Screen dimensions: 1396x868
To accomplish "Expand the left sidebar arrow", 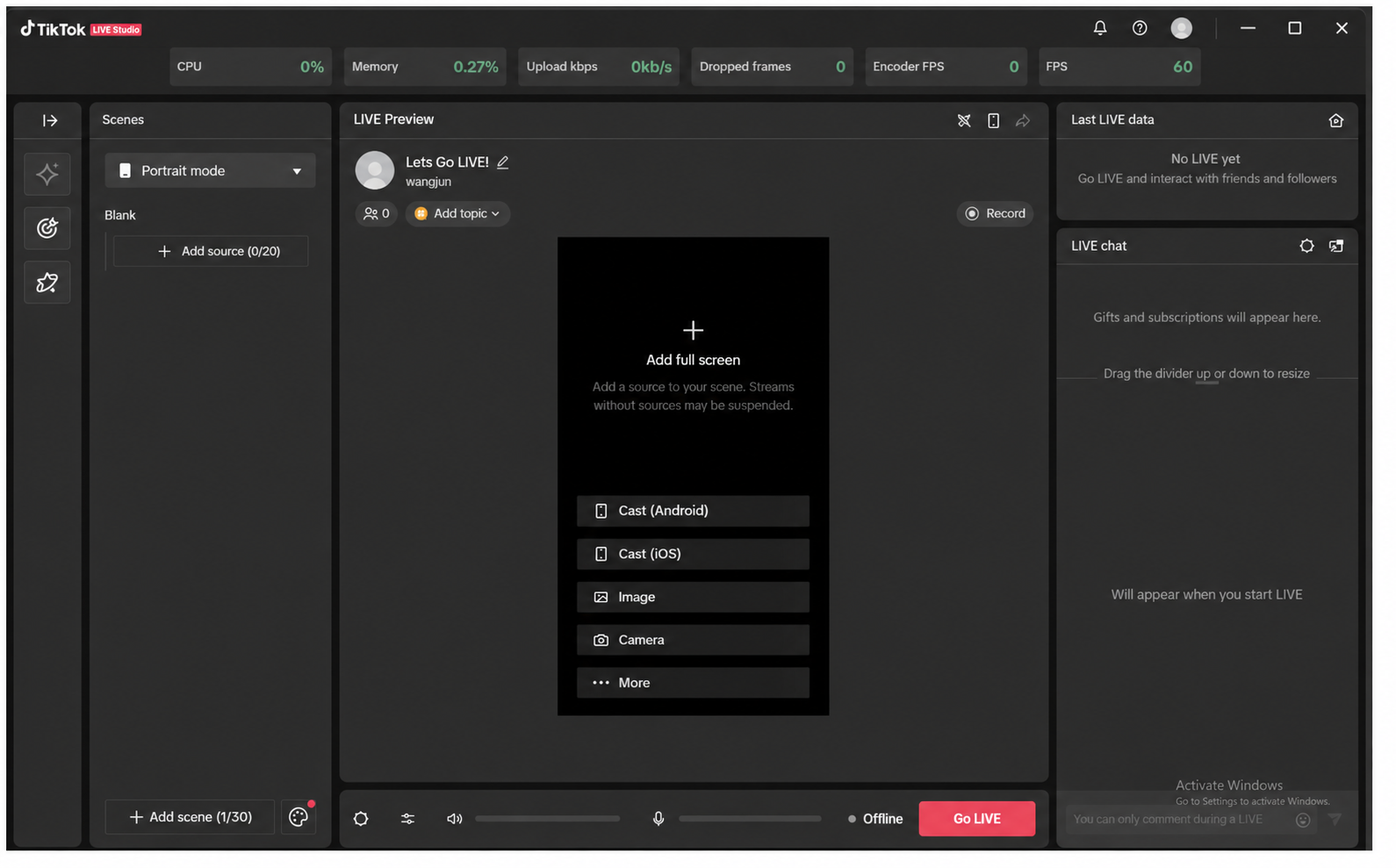I will tap(49, 120).
